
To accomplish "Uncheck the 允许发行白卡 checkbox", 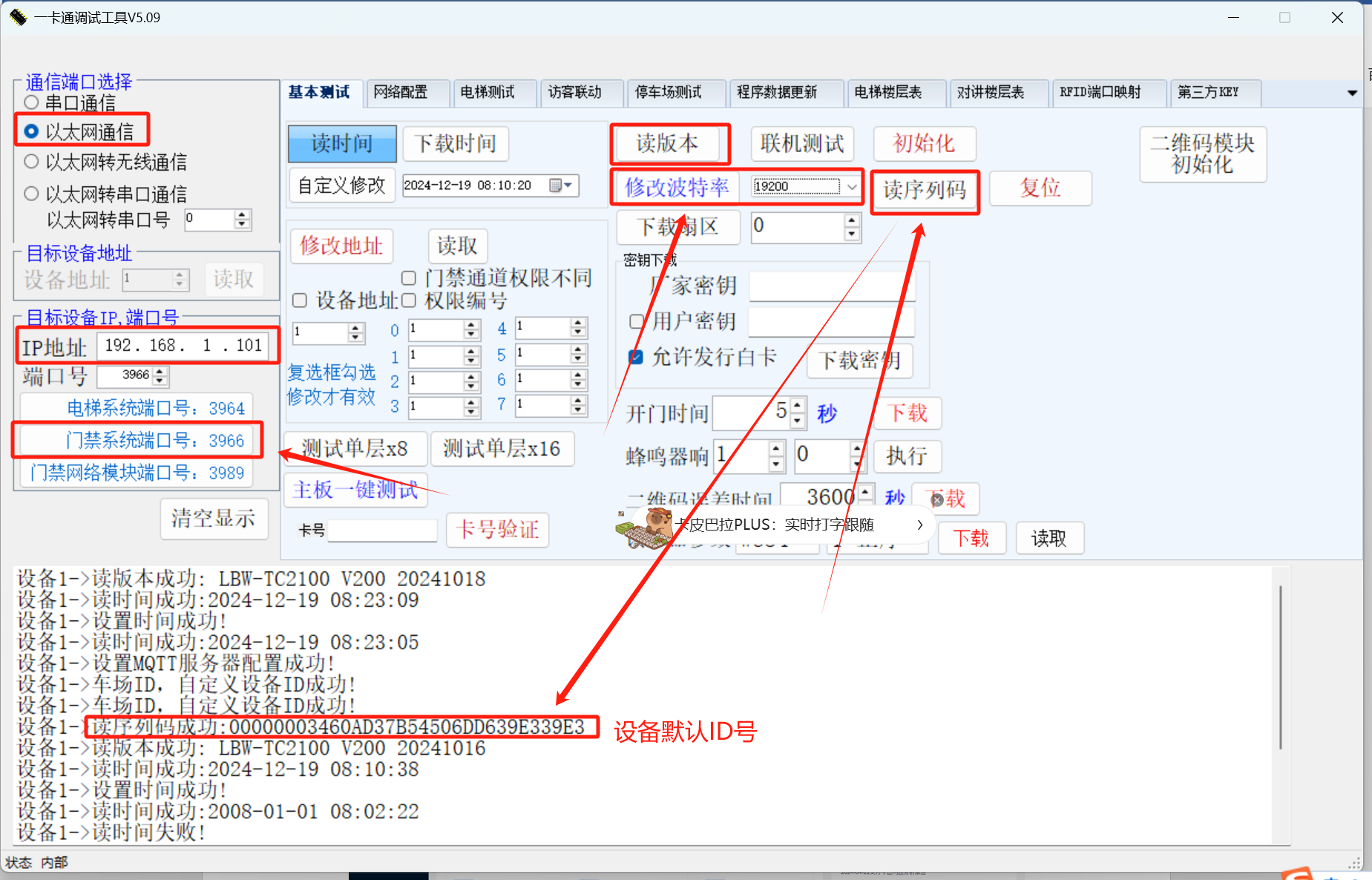I will [x=636, y=357].
